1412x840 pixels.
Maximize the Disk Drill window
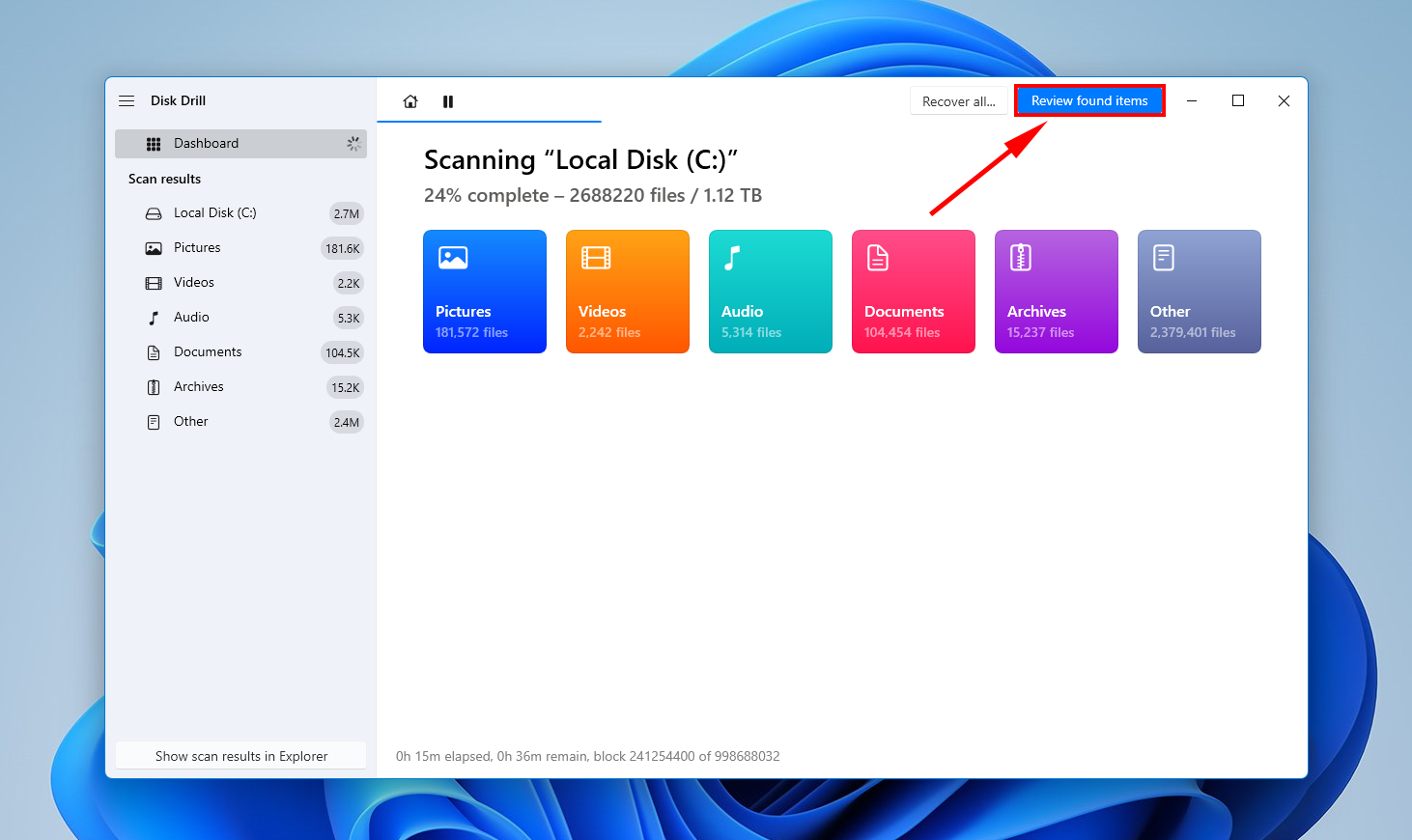coord(1238,100)
